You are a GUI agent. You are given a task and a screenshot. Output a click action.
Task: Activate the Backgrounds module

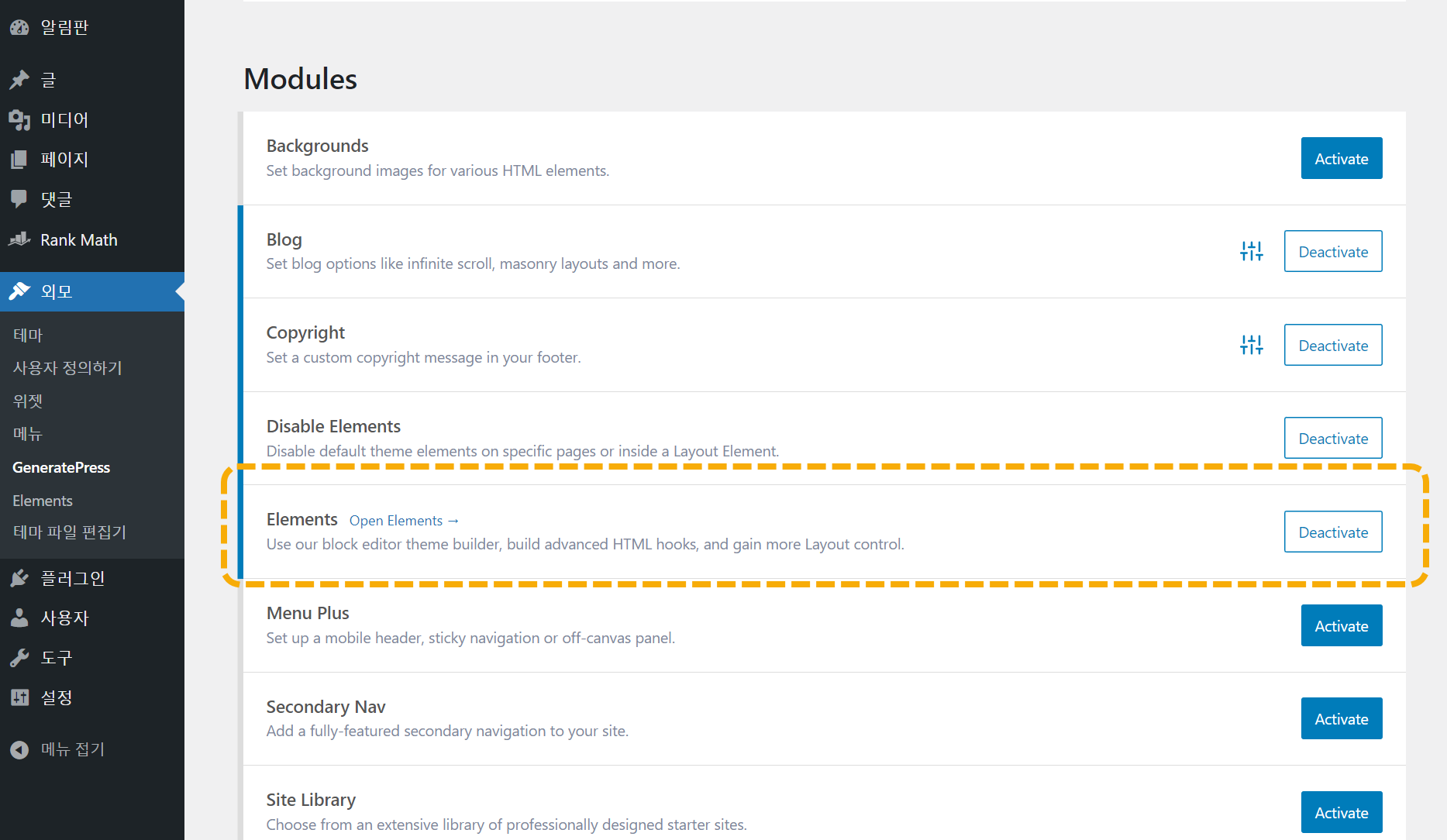point(1342,158)
